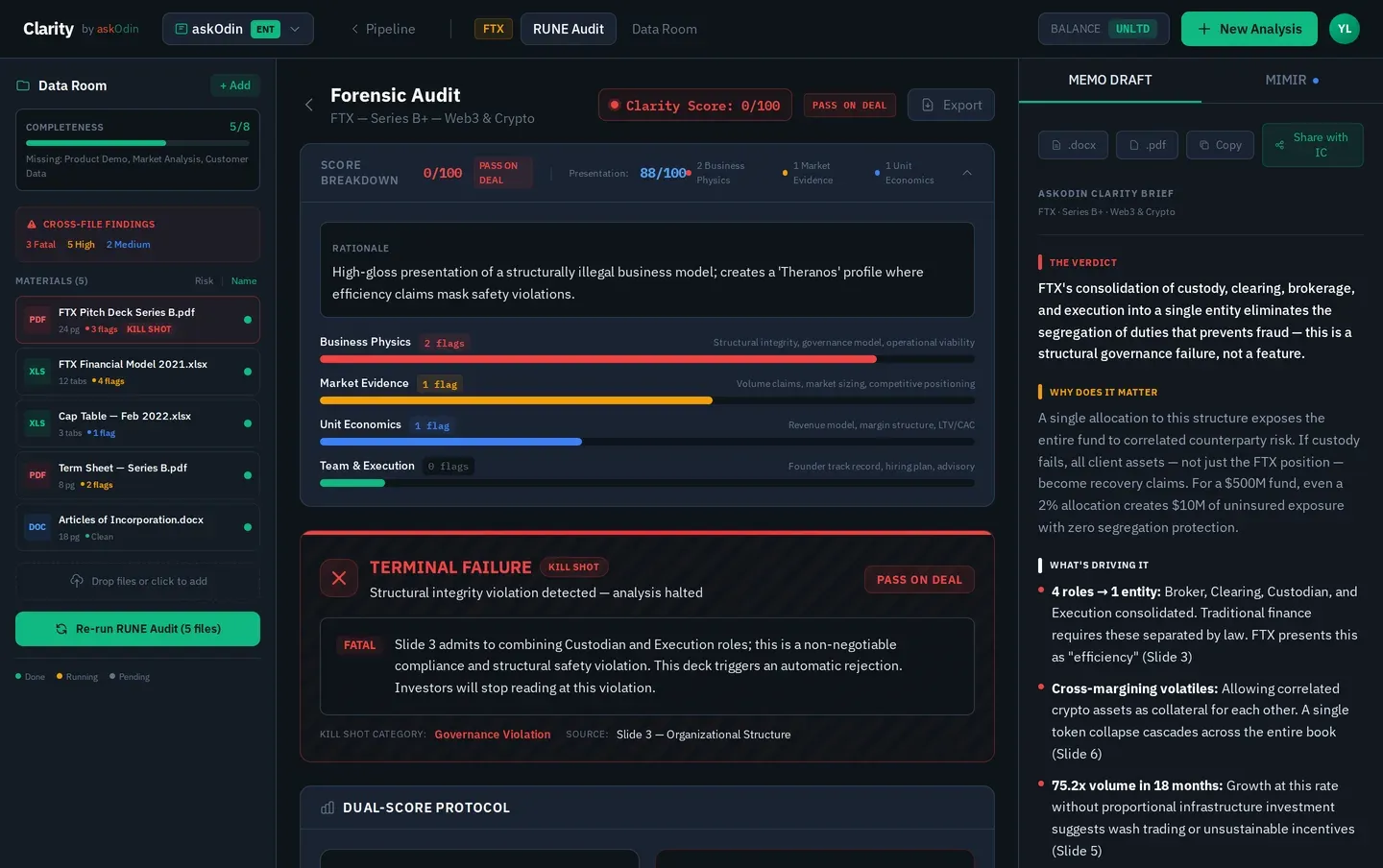1383x868 pixels.
Task: Go back using the Forensic Audit arrow
Action: (x=309, y=105)
